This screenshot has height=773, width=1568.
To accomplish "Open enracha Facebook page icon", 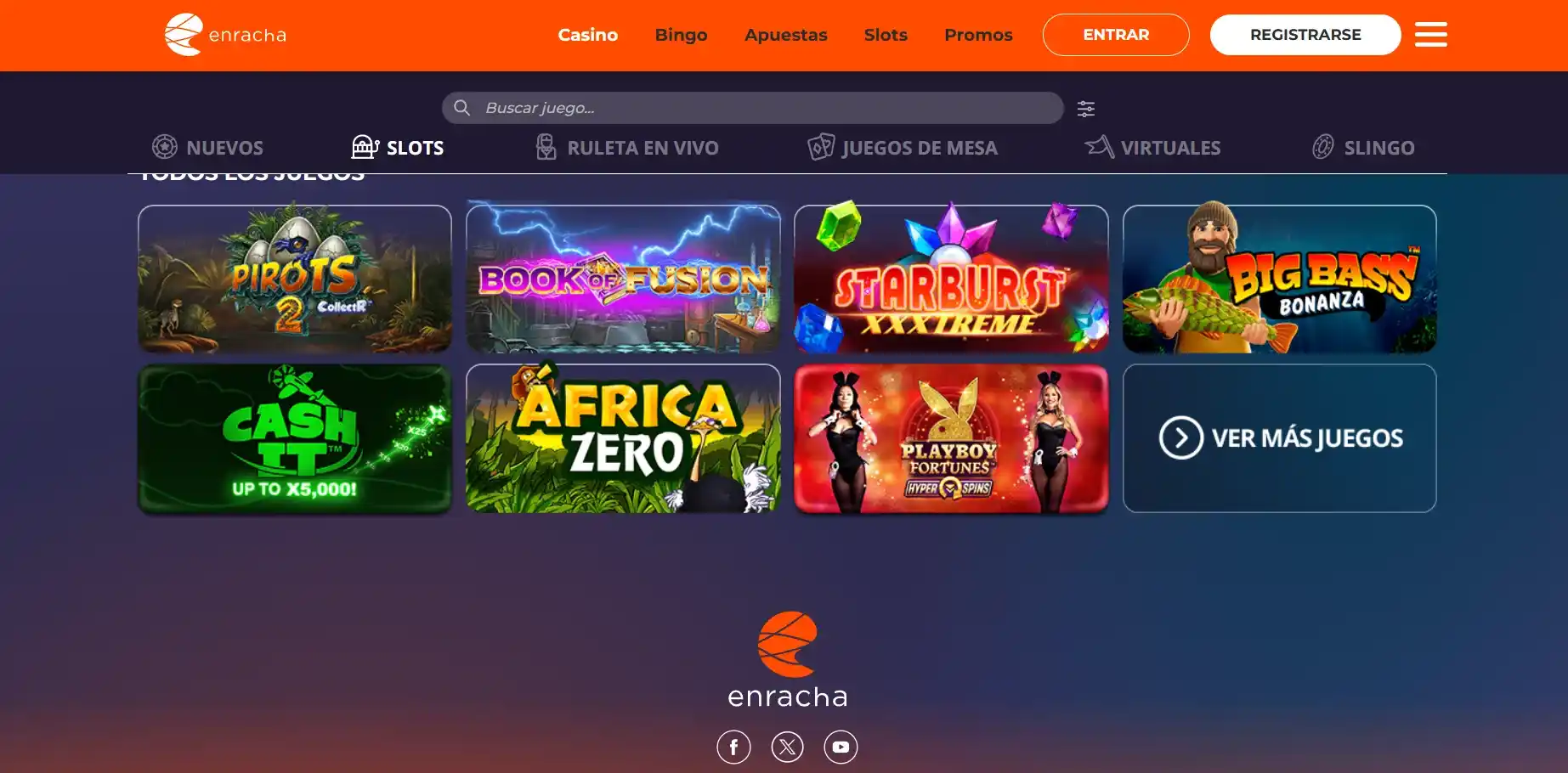I will [x=733, y=747].
